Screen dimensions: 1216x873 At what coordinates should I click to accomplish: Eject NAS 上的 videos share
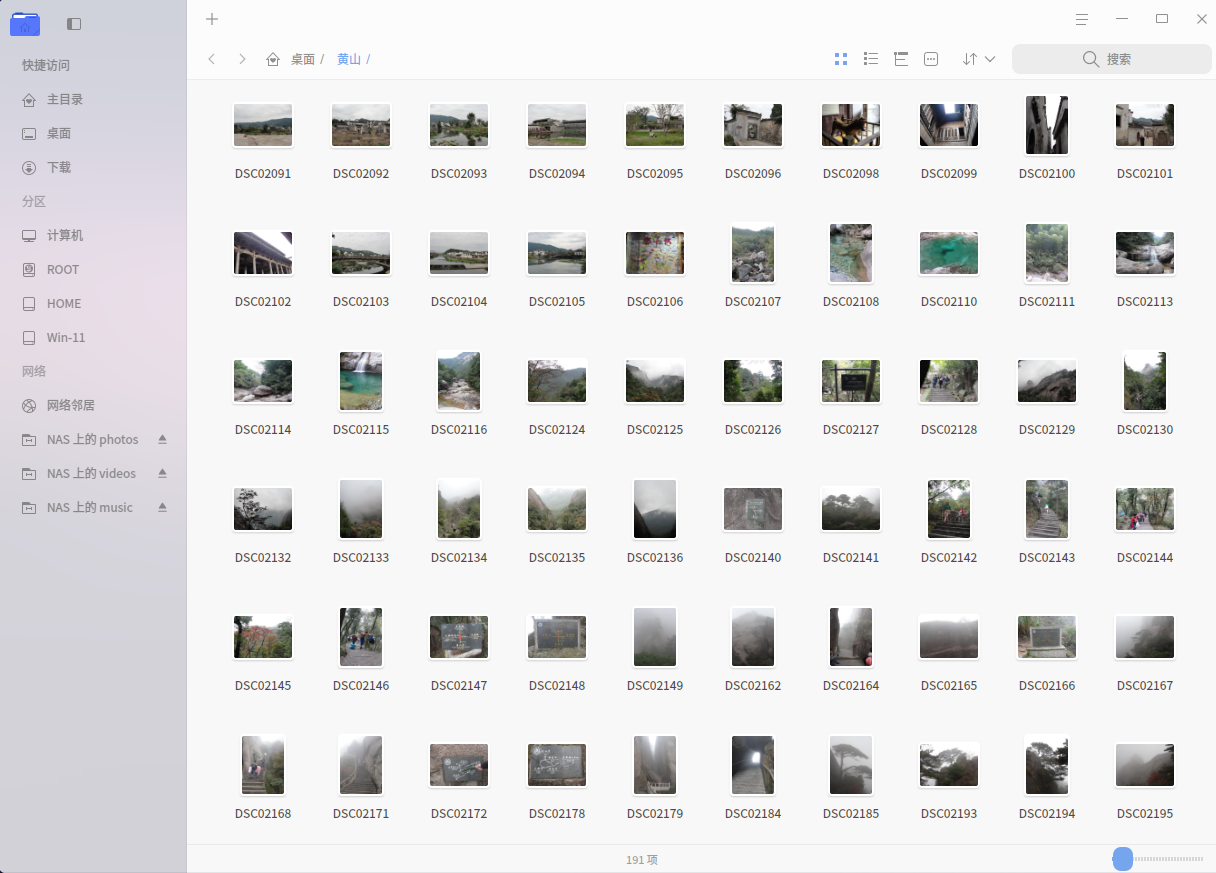pyautogui.click(x=162, y=473)
